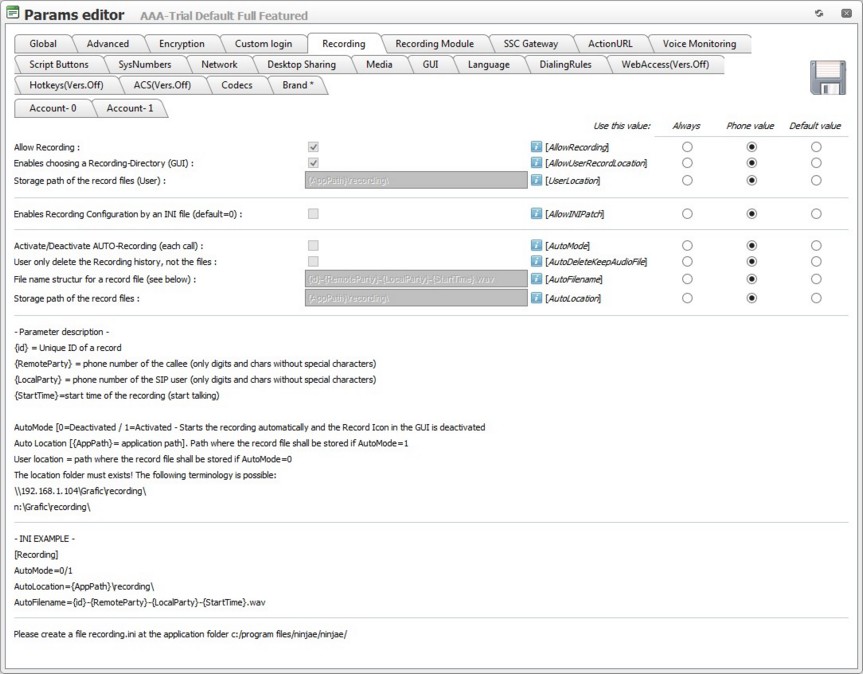Enable Activate/Deactivate AUTO-Recording checkbox
863x674 pixels.
click(314, 245)
